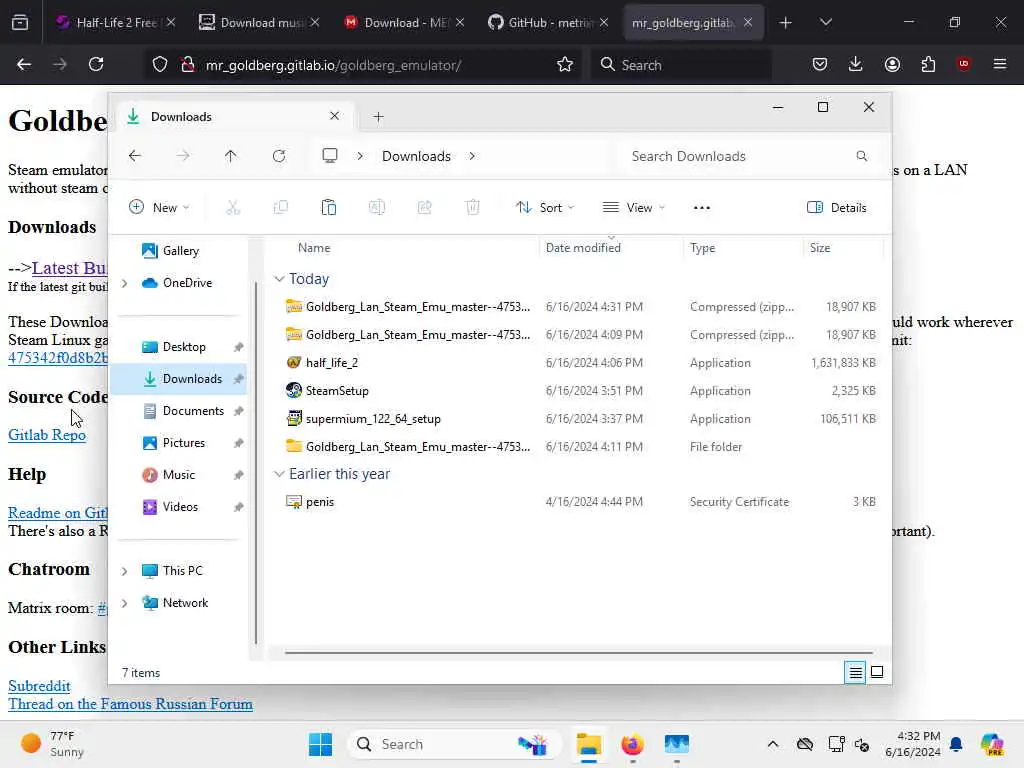This screenshot has height=768, width=1024.
Task: List all Firefox tabs dropdown
Action: 825,22
